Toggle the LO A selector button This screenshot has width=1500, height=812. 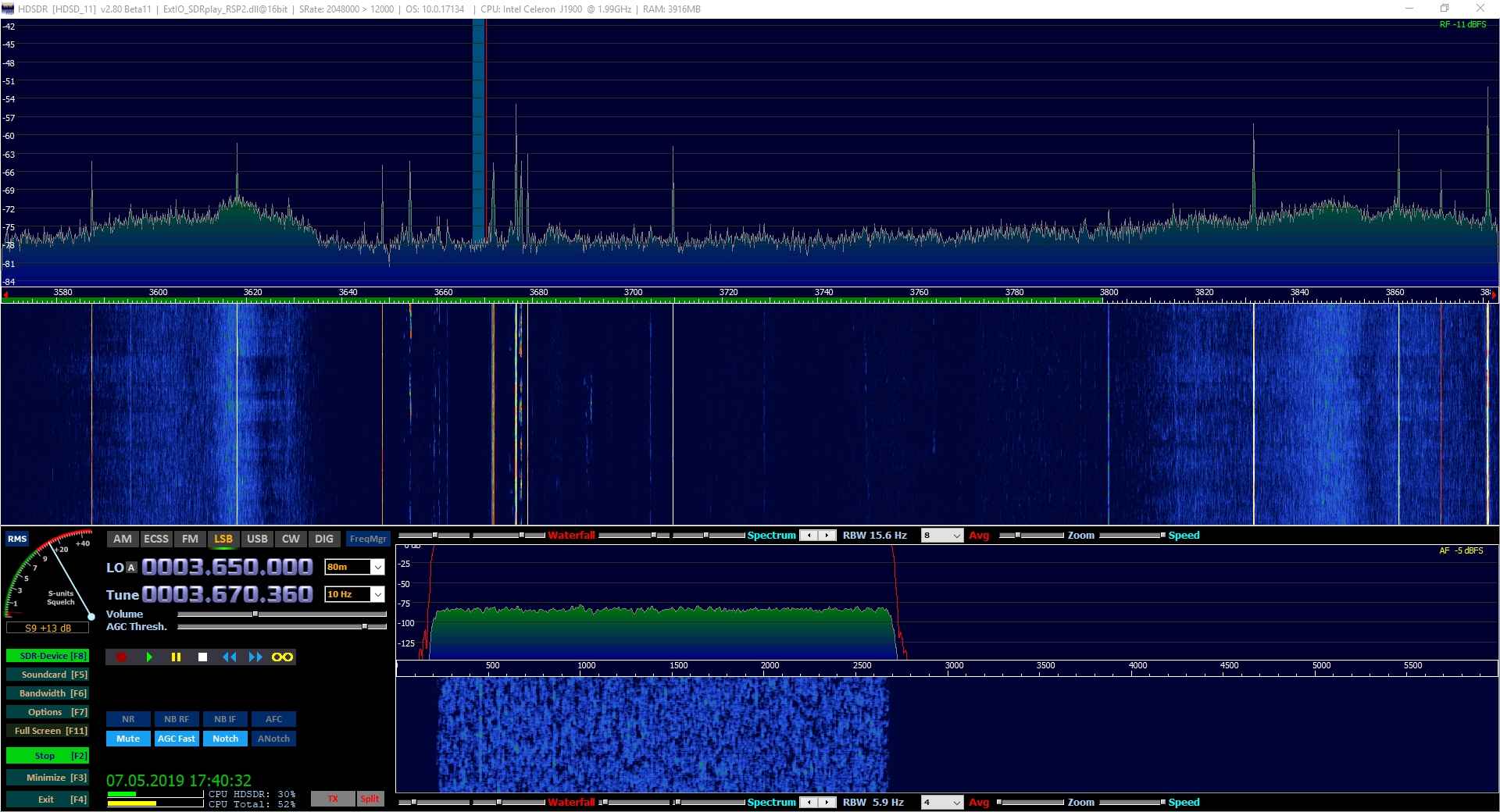point(131,568)
